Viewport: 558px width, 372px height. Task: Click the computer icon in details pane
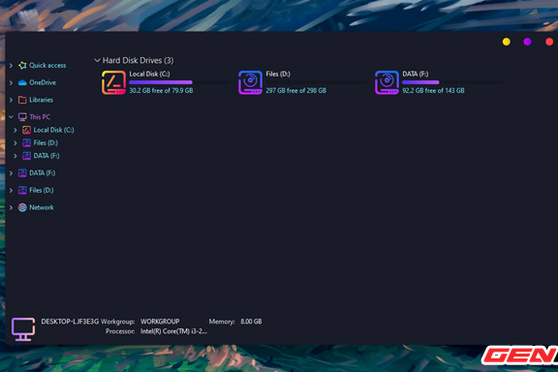click(23, 329)
